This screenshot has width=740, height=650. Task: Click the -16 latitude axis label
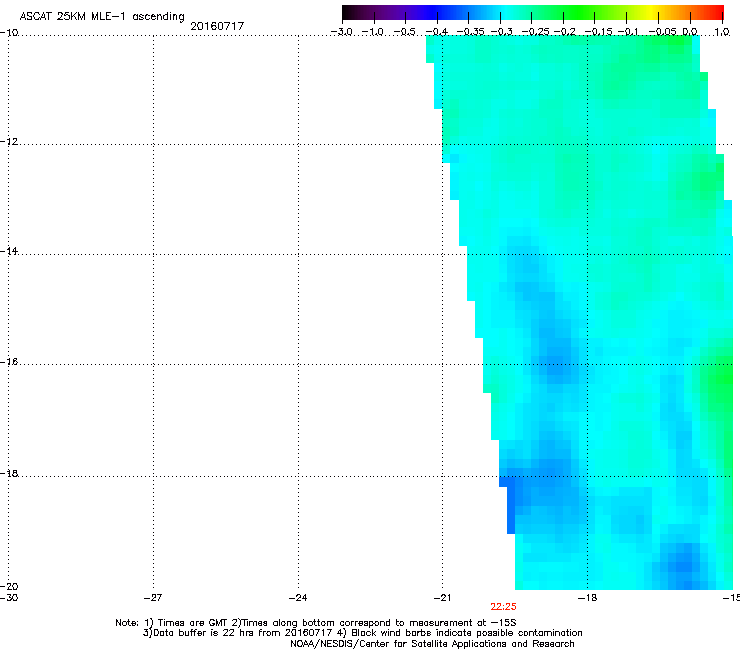click(9, 362)
